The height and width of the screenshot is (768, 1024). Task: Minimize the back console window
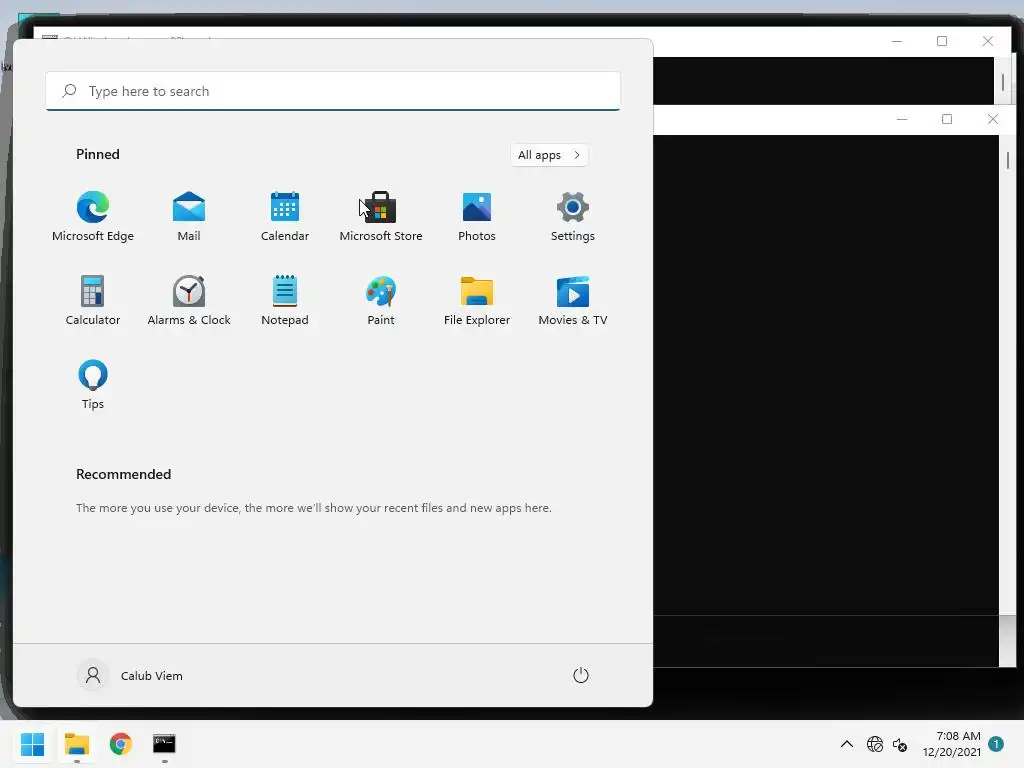(897, 41)
